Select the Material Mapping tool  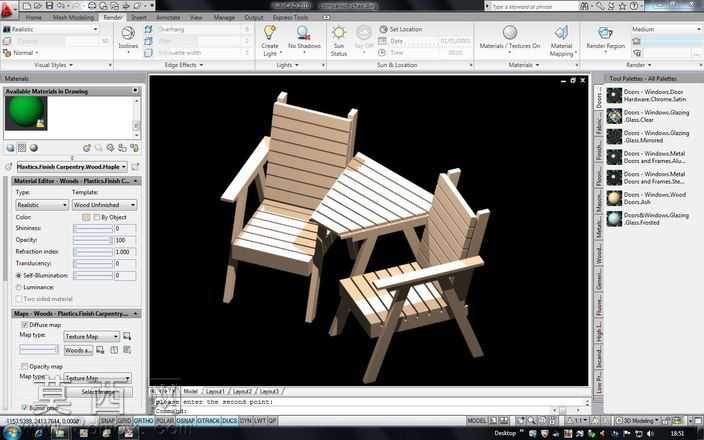(x=561, y=33)
